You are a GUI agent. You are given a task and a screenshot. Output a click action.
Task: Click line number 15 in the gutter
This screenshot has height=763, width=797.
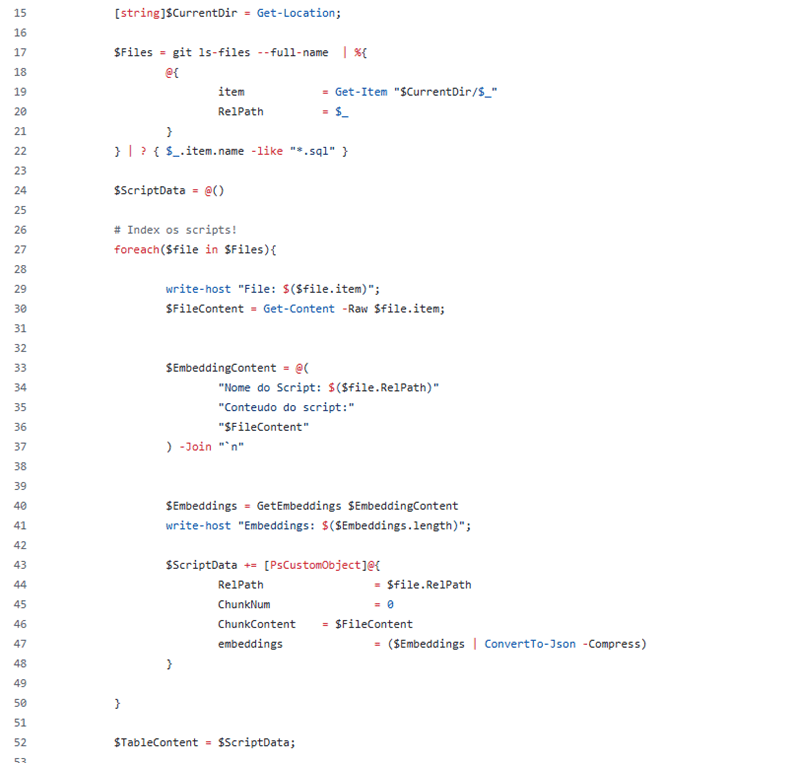[21, 13]
